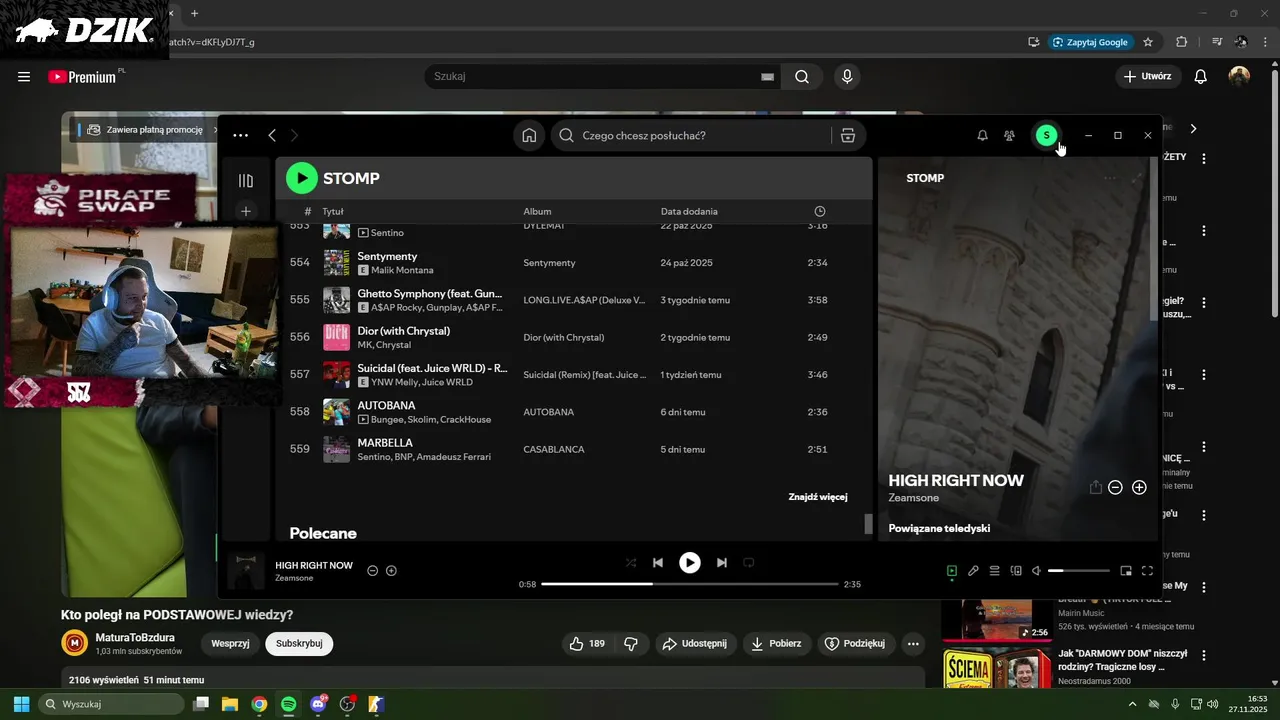Open Spotify miniplayer icon
This screenshot has width=1280, height=720.
1126,571
